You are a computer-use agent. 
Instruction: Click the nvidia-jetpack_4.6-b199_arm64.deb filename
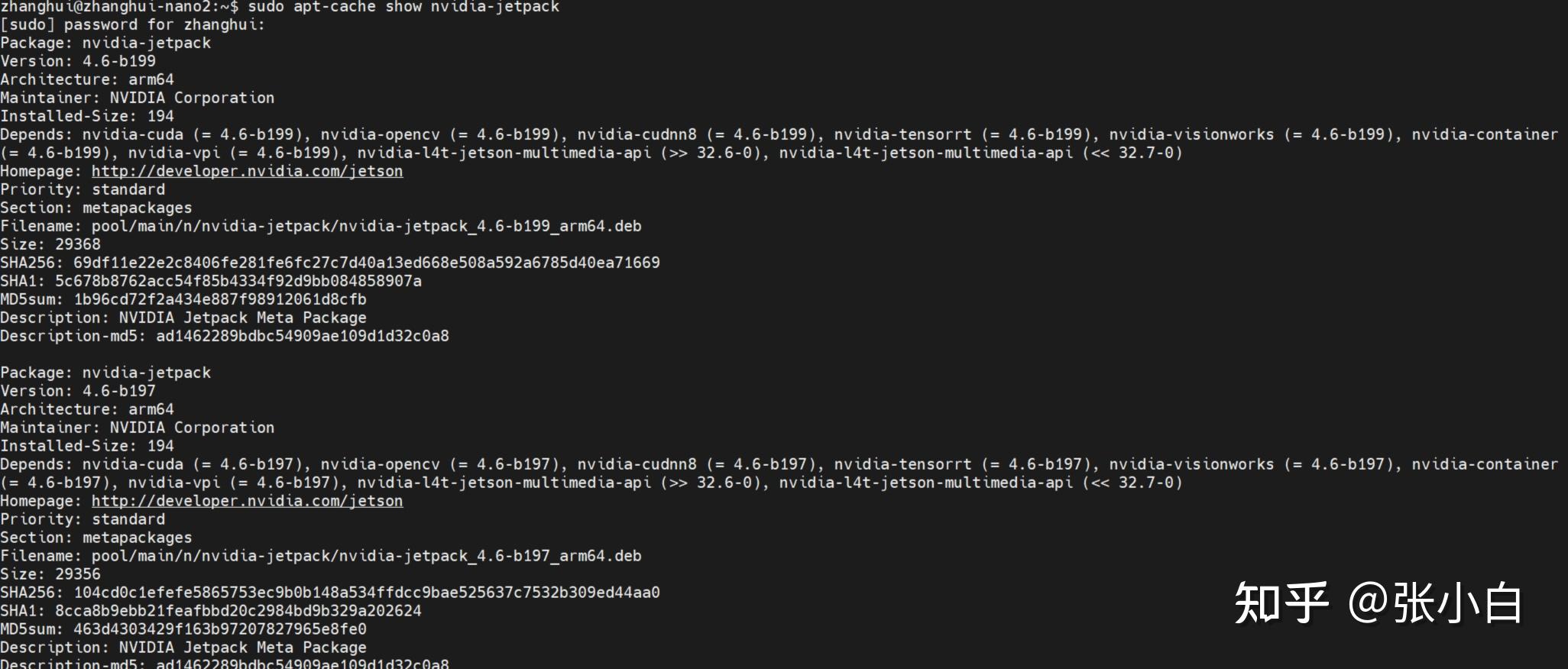(490, 226)
